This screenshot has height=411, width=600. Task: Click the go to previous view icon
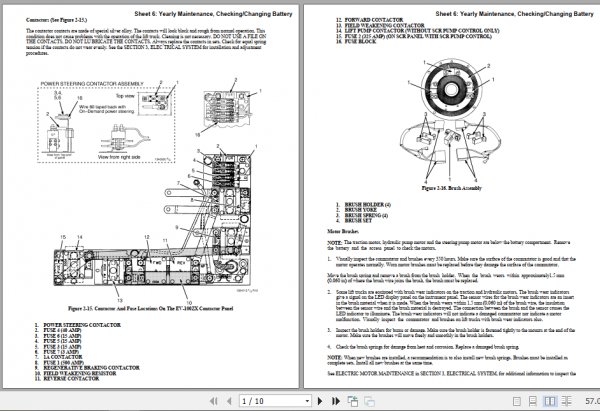click(x=352, y=401)
